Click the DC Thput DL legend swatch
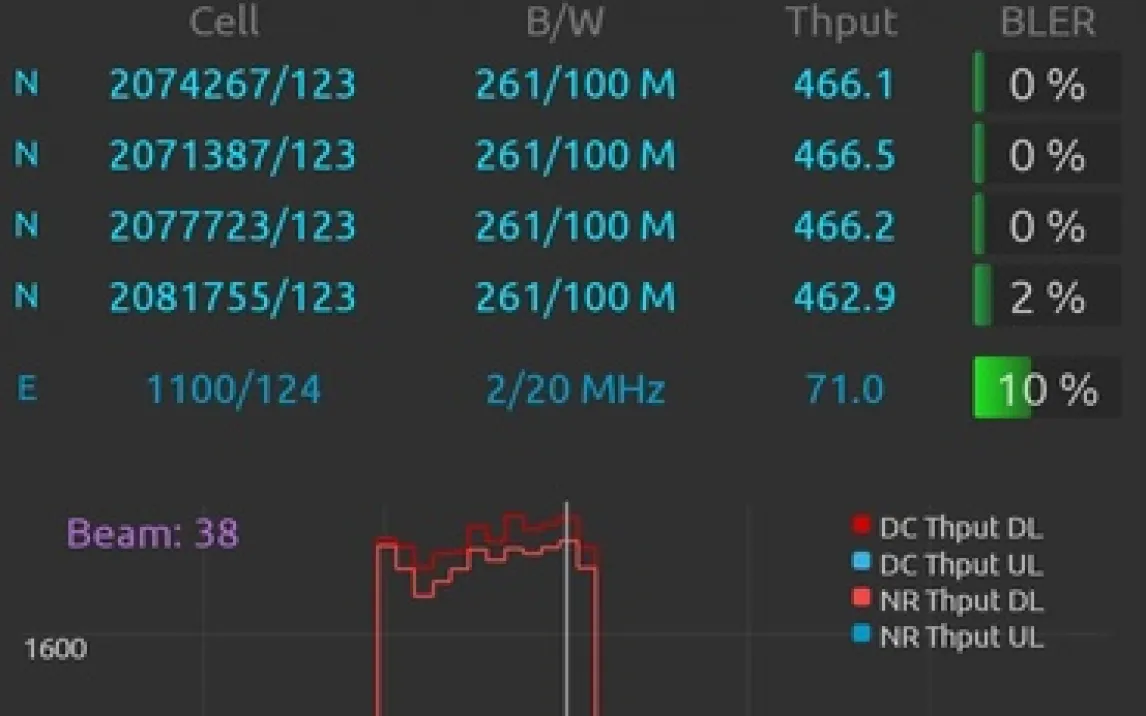Image resolution: width=1146 pixels, height=716 pixels. click(x=862, y=525)
